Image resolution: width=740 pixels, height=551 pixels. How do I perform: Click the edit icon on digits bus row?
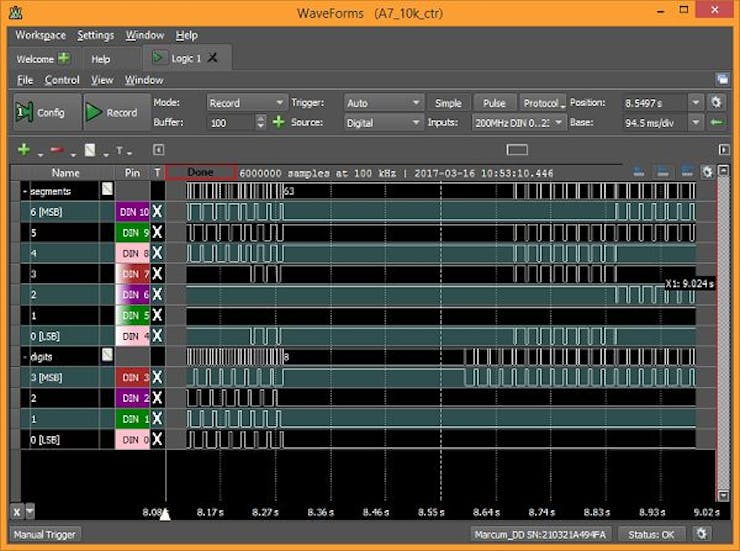pyautogui.click(x=107, y=355)
